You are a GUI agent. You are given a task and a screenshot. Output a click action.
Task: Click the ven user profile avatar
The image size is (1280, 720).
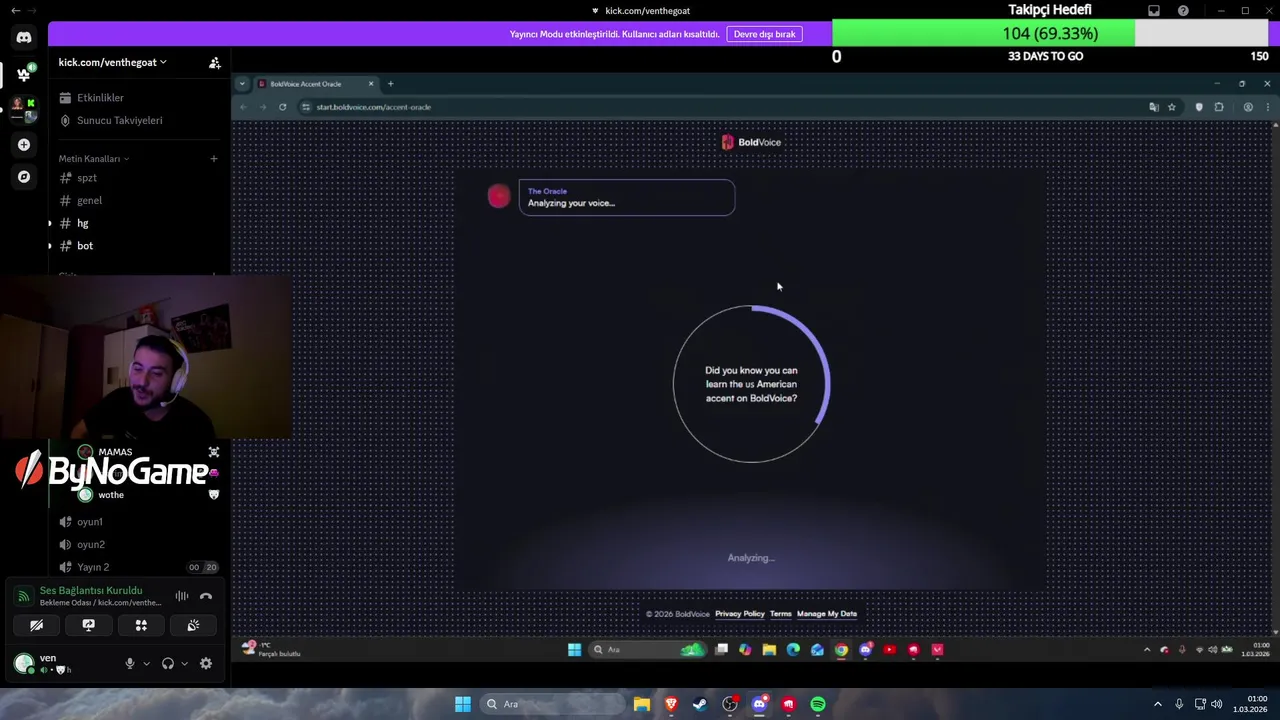point(24,663)
